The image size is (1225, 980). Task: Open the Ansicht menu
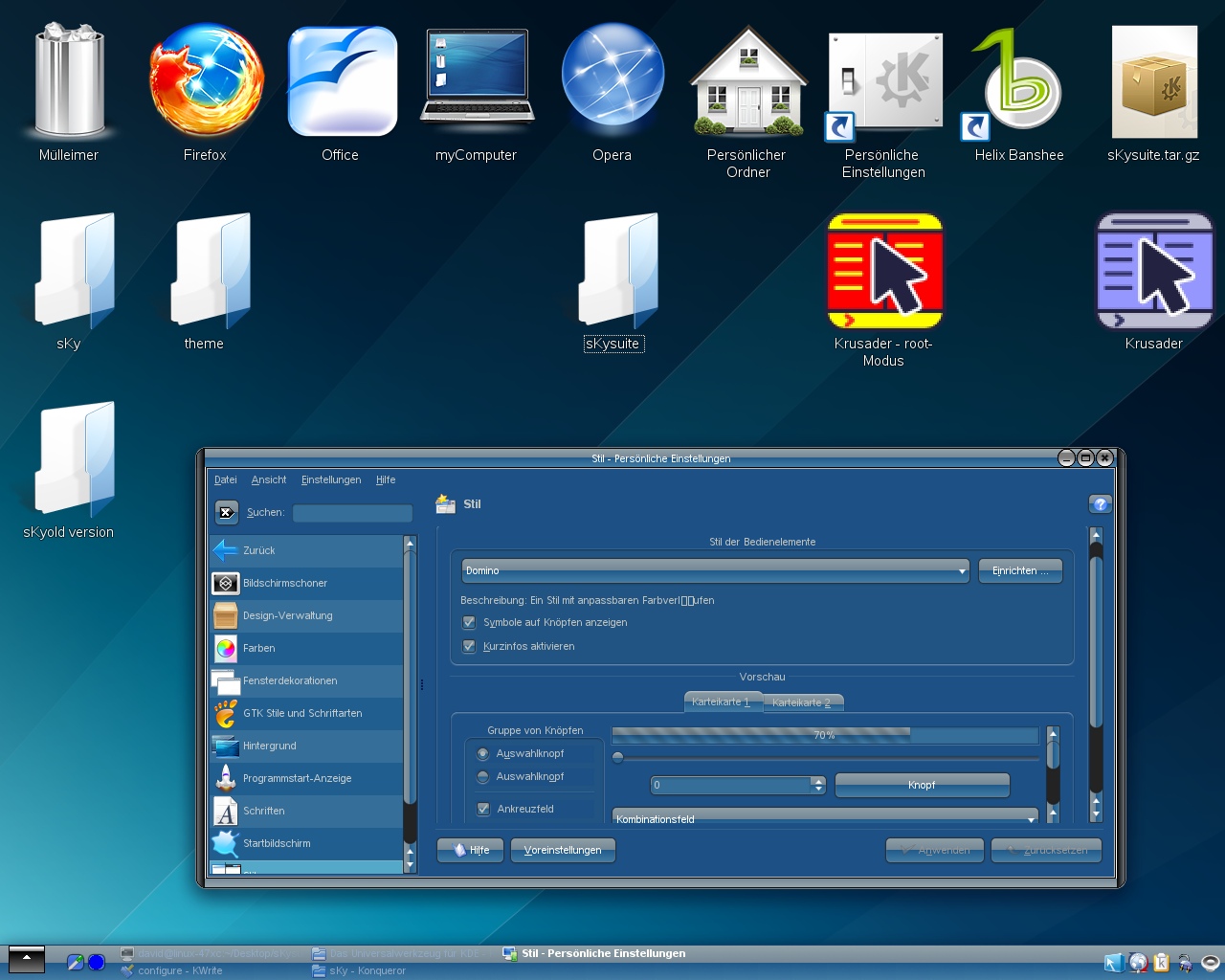point(269,479)
